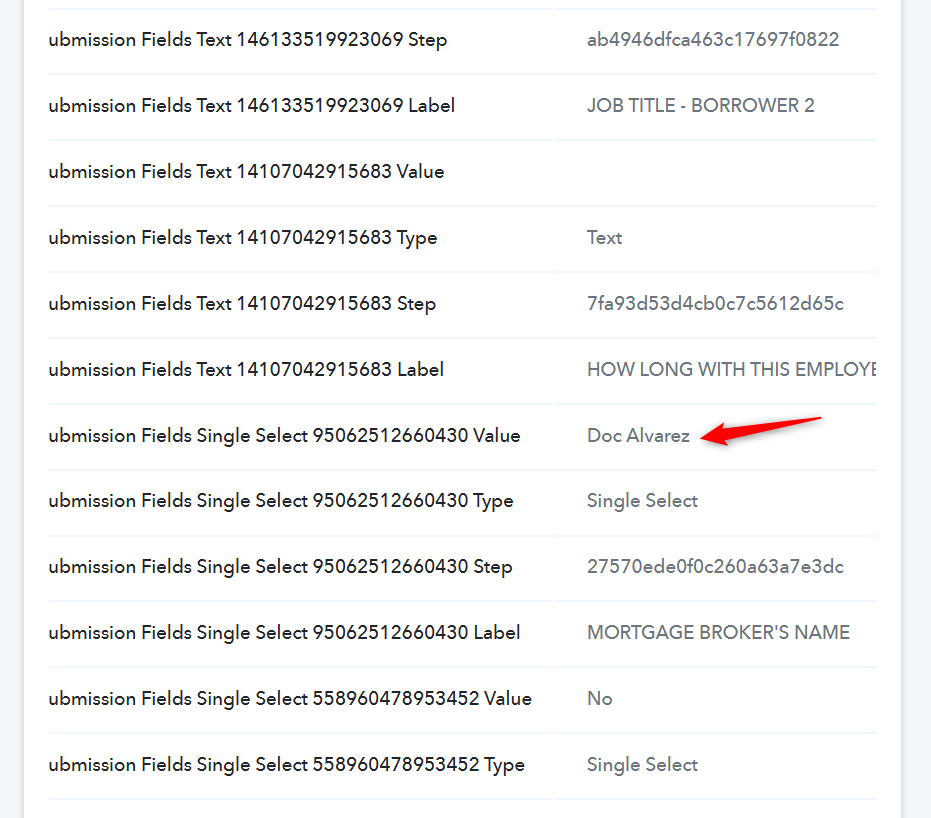Click the 'No' value for field 558960478953452

click(x=600, y=698)
